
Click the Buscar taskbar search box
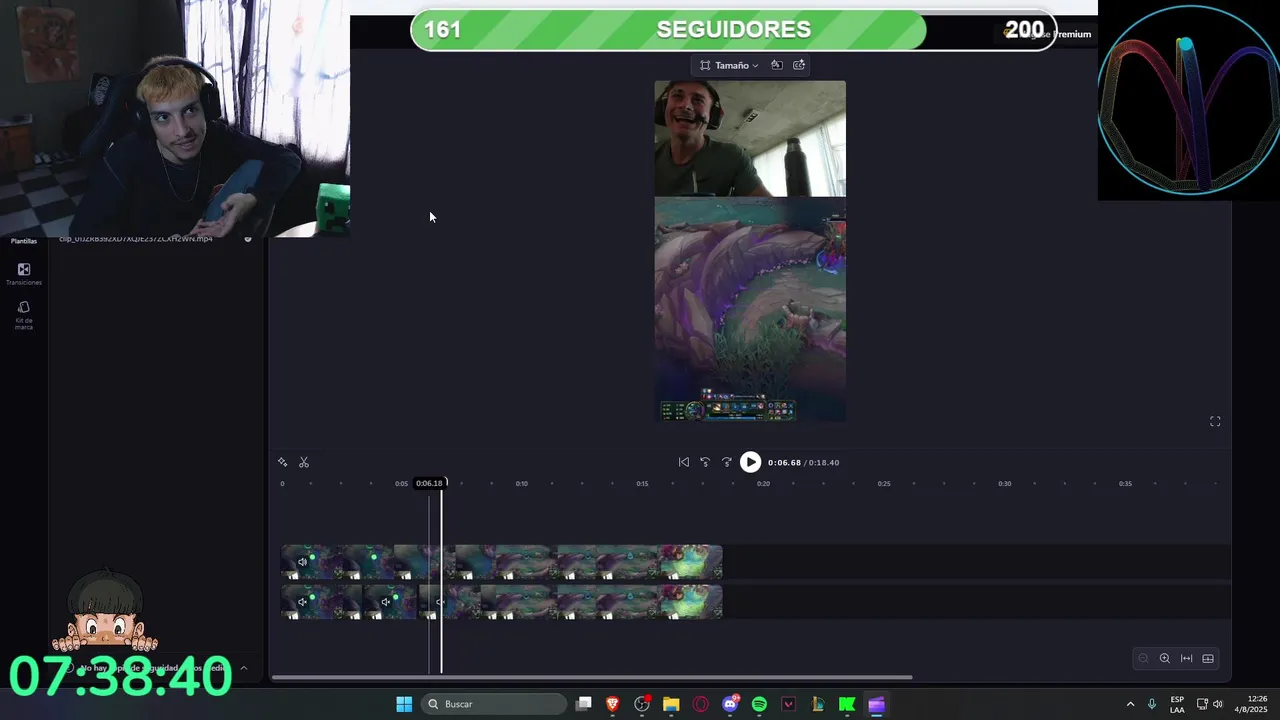(494, 704)
